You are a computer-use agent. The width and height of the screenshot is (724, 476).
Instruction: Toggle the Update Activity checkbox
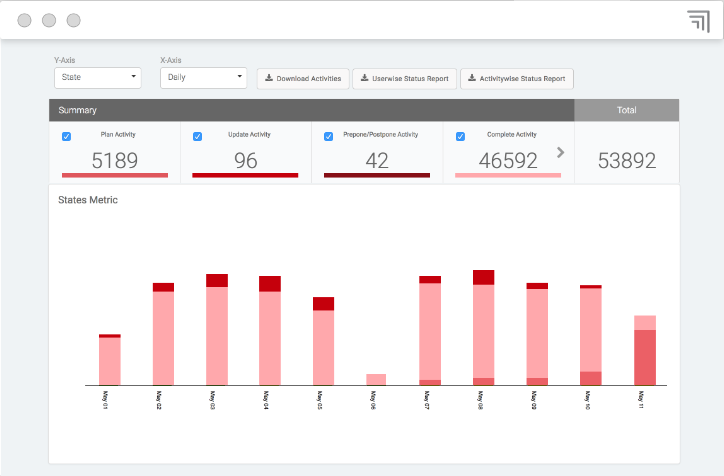click(197, 136)
